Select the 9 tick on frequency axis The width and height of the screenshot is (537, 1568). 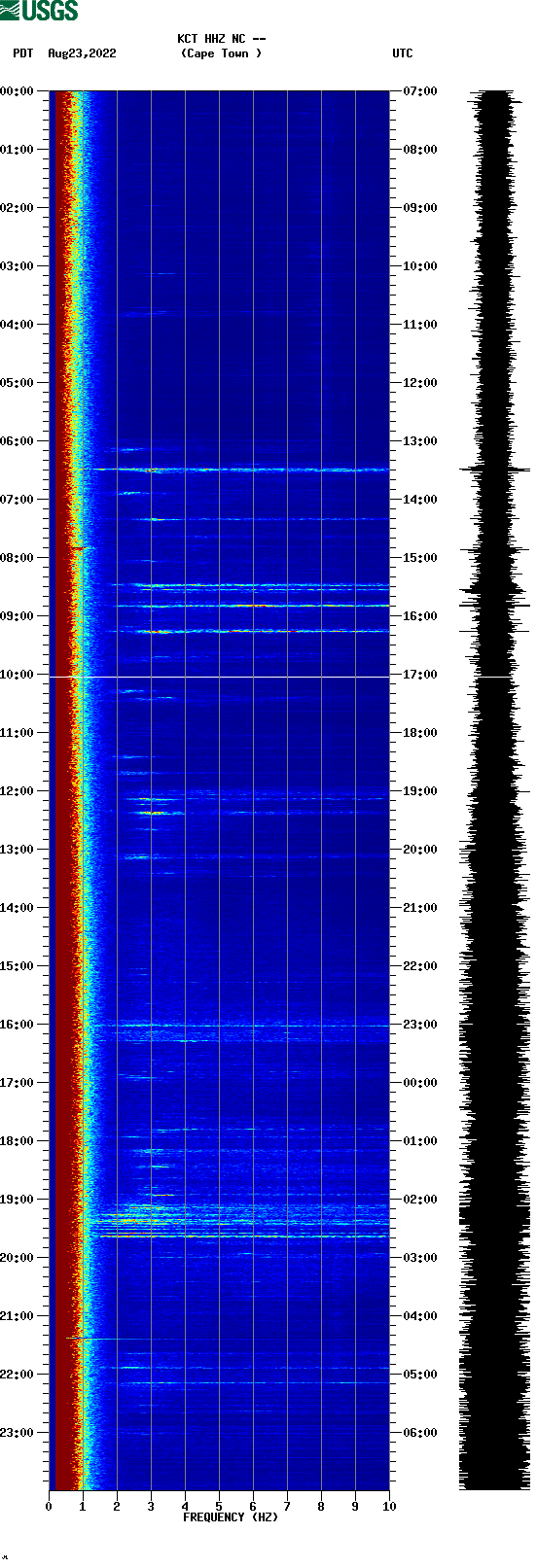point(355,1507)
